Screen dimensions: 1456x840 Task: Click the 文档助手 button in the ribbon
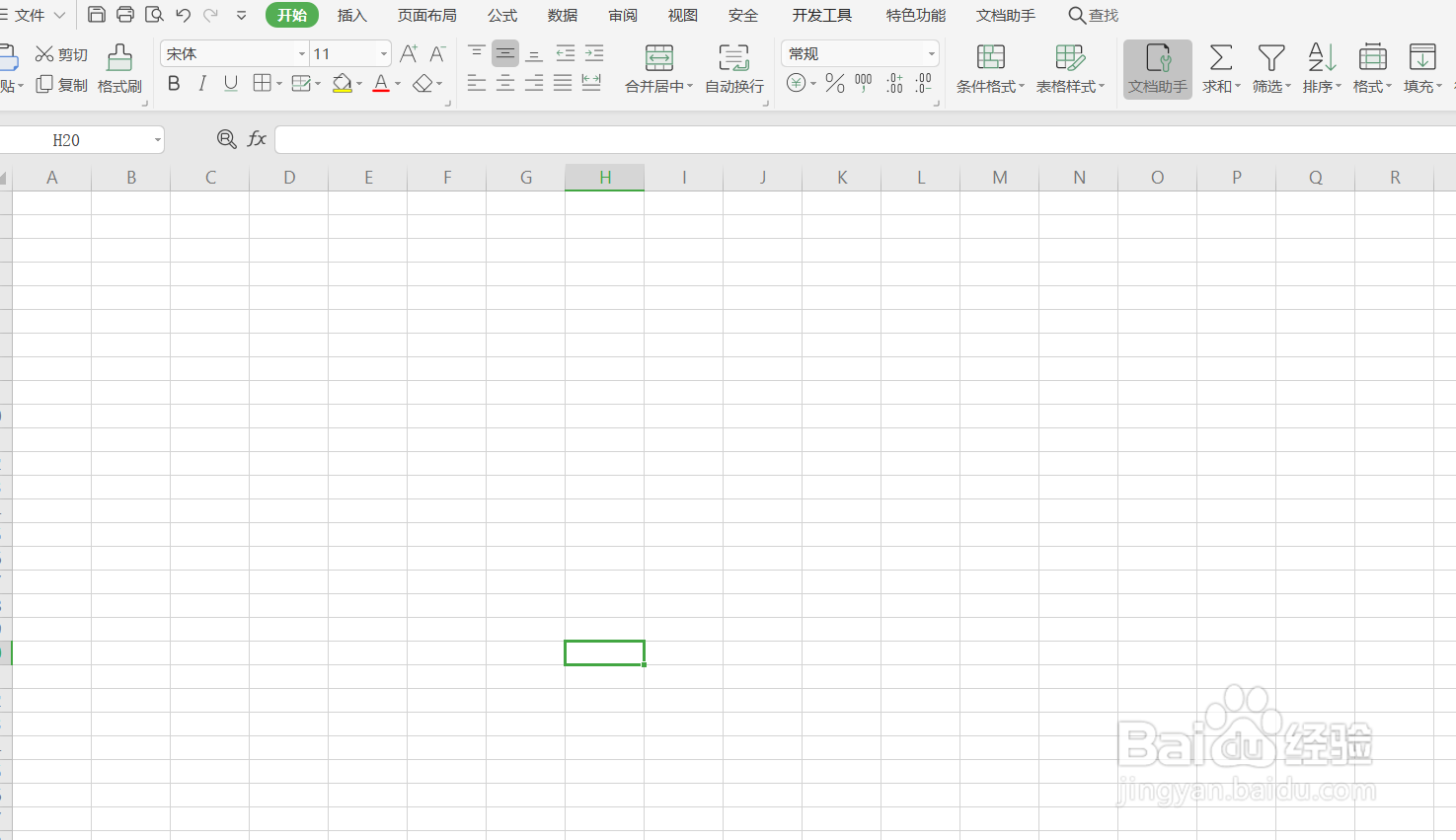[1158, 69]
